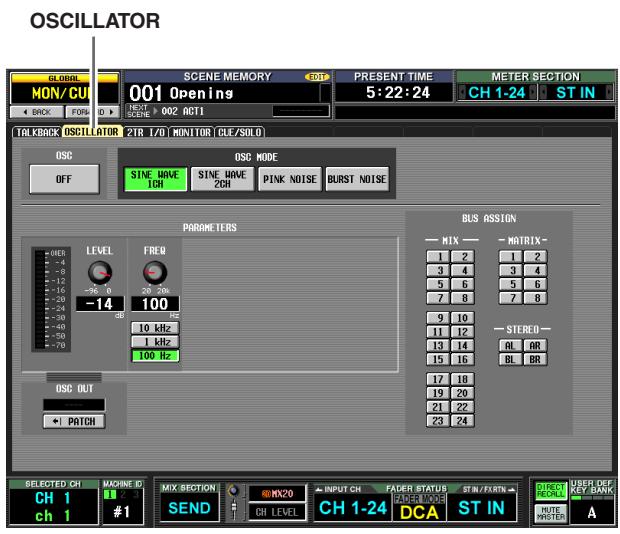Select the OSCILLATOR tab
The width and height of the screenshot is (620, 534).
(x=92, y=132)
